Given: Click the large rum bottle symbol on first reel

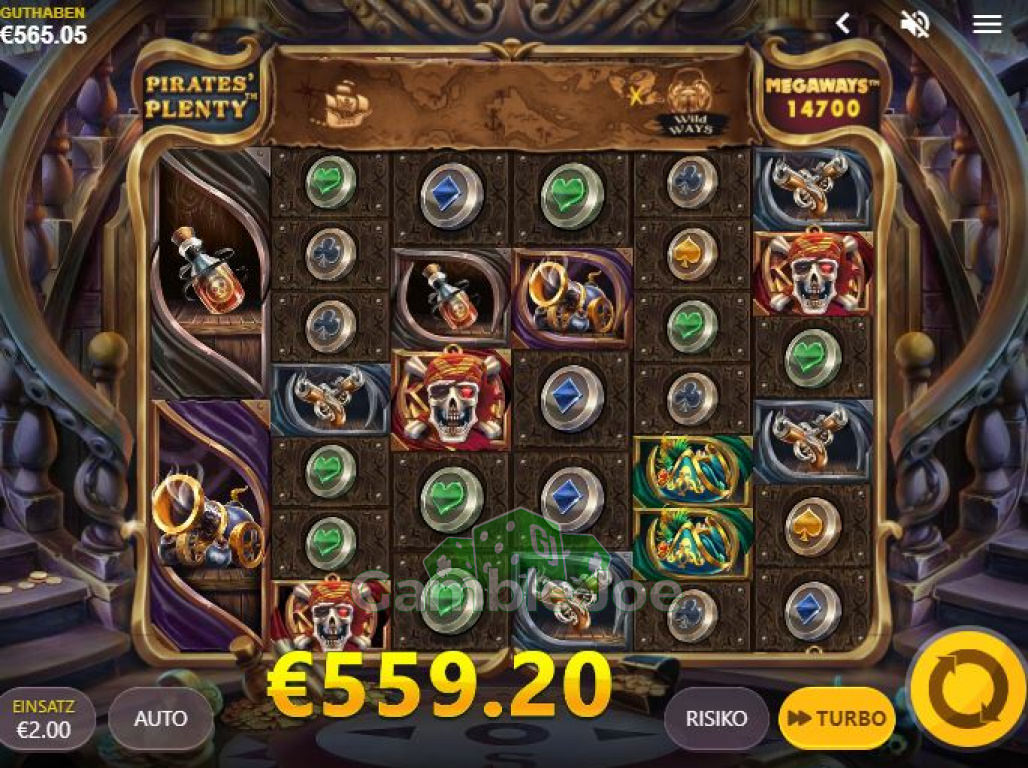Looking at the screenshot, I should pyautogui.click(x=210, y=272).
